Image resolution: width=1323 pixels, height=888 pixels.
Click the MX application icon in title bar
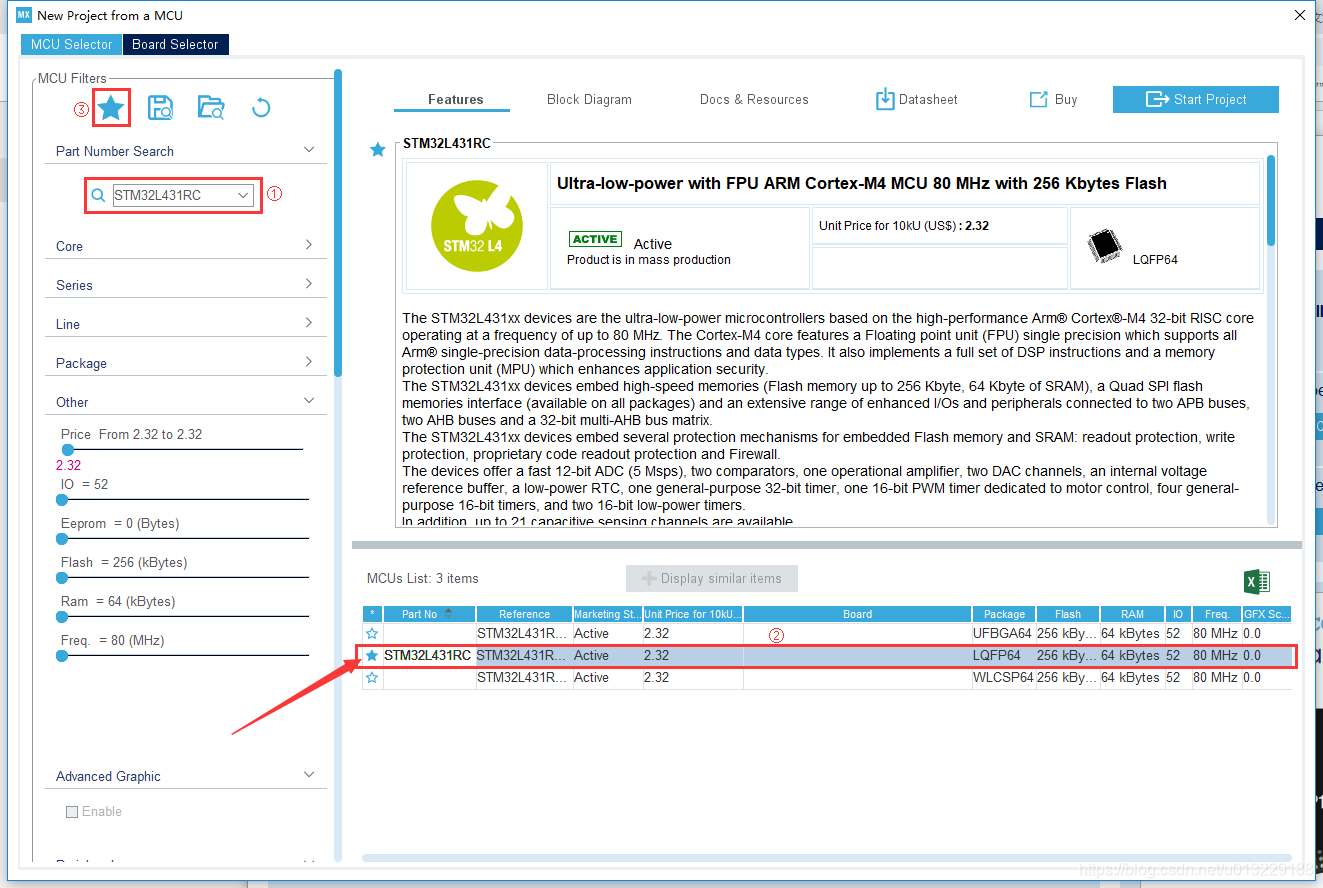pyautogui.click(x=24, y=15)
